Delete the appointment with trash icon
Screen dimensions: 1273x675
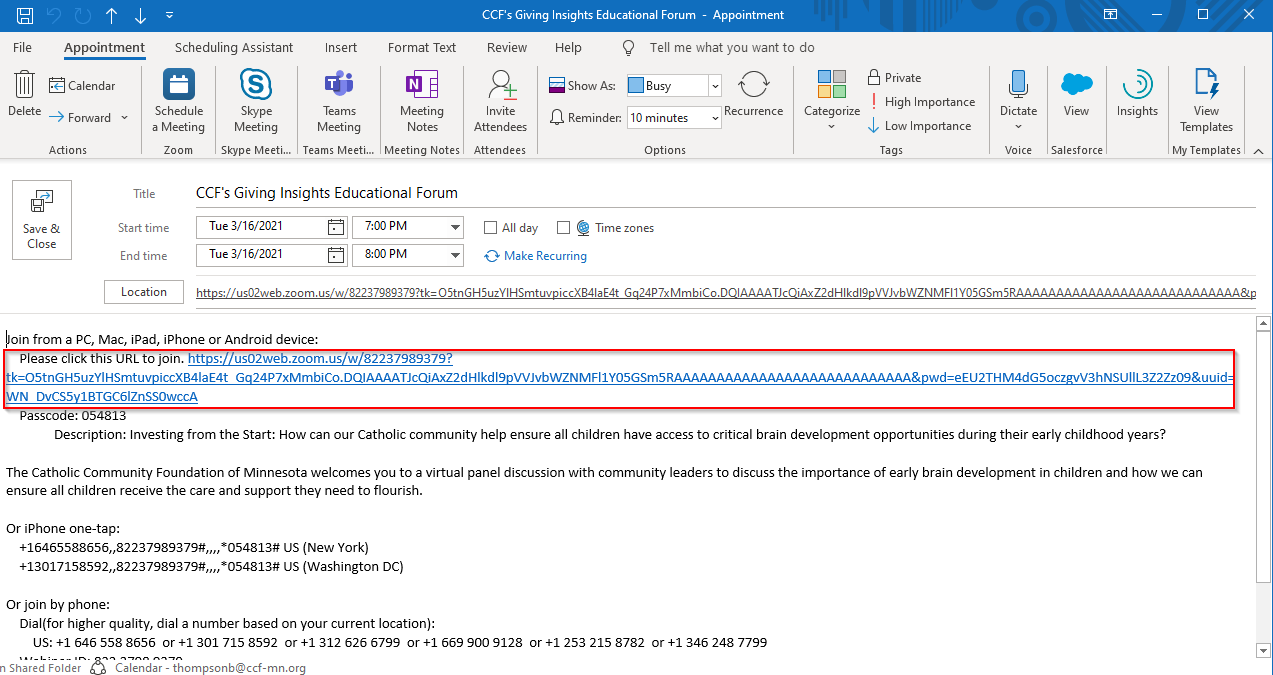coord(25,95)
